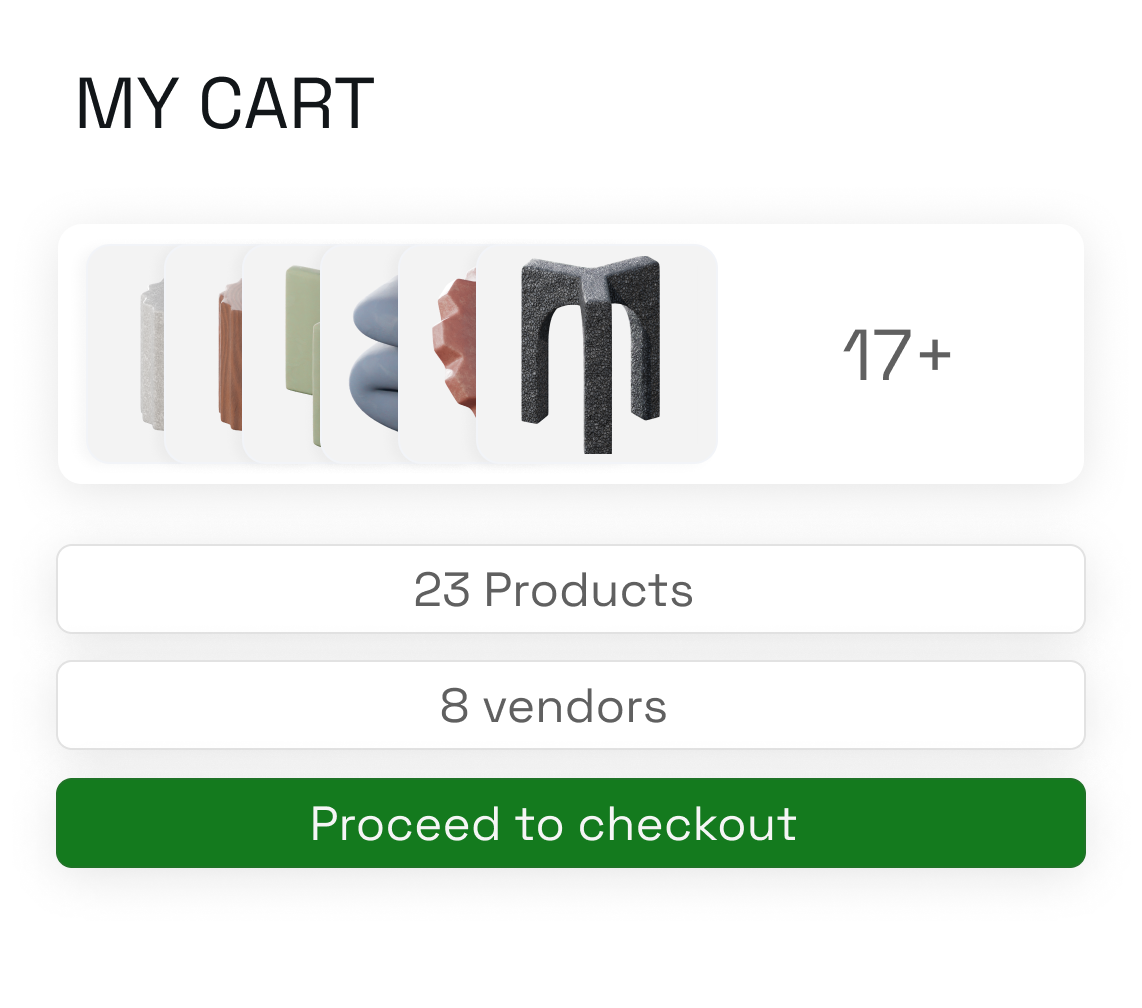Click the Proceed to checkout button

(570, 823)
